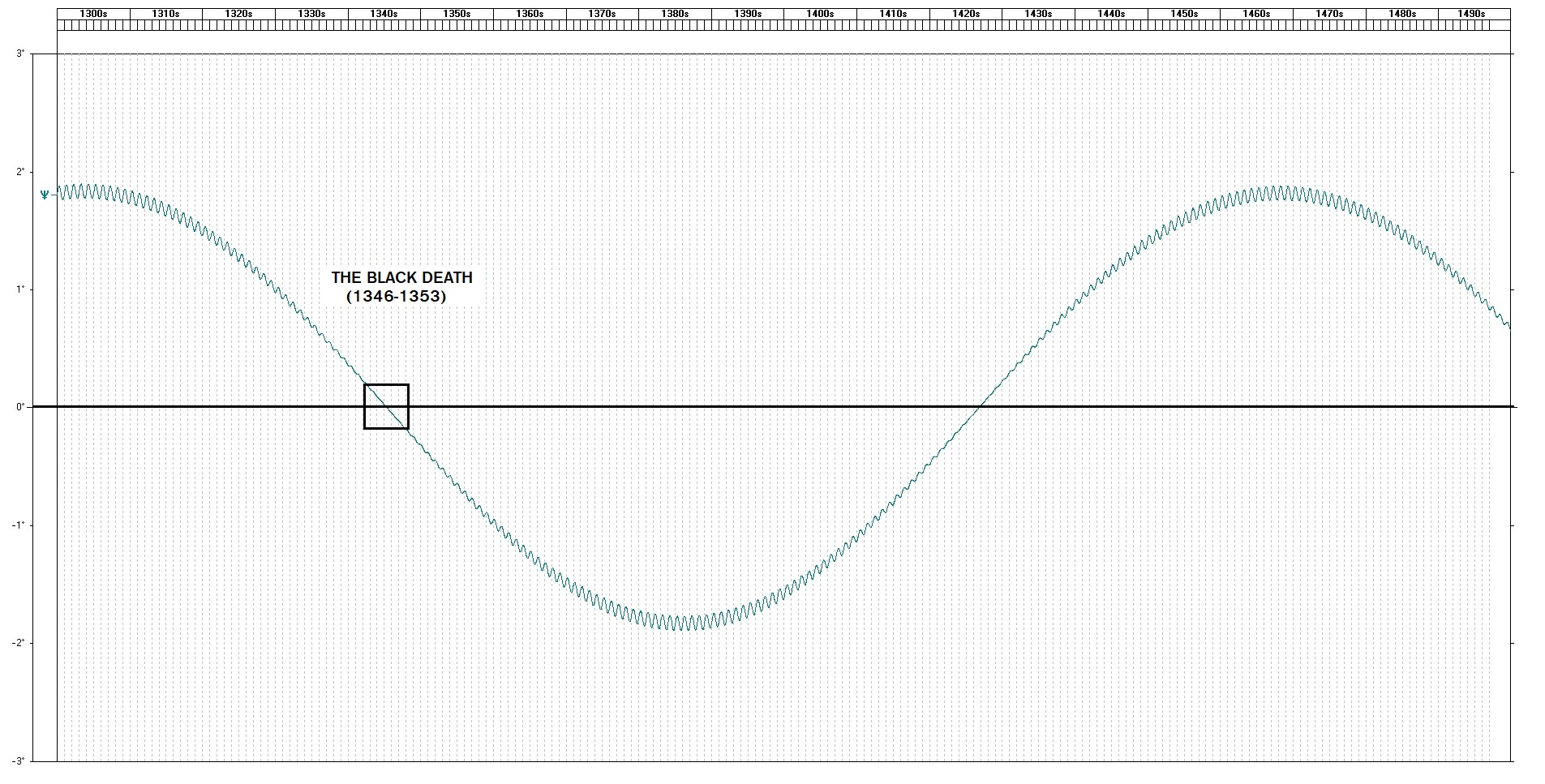Click the 3° label at top left
Image resolution: width=1545 pixels, height=784 pixels.
click(x=19, y=54)
